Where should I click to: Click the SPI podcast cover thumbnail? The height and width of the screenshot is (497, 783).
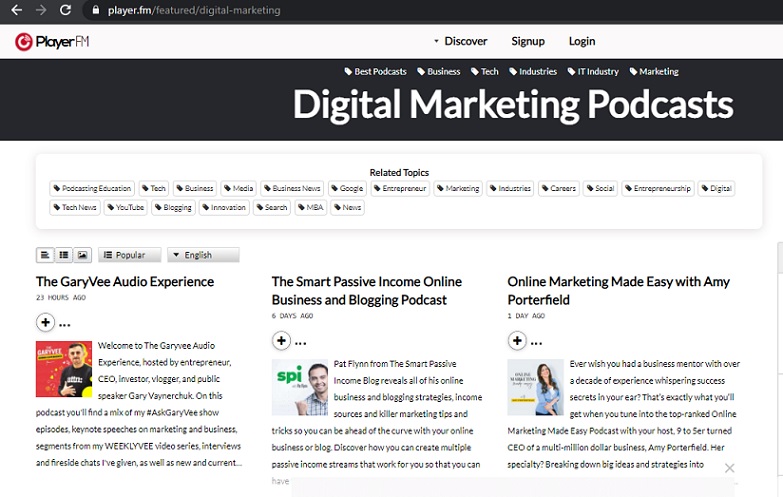300,388
